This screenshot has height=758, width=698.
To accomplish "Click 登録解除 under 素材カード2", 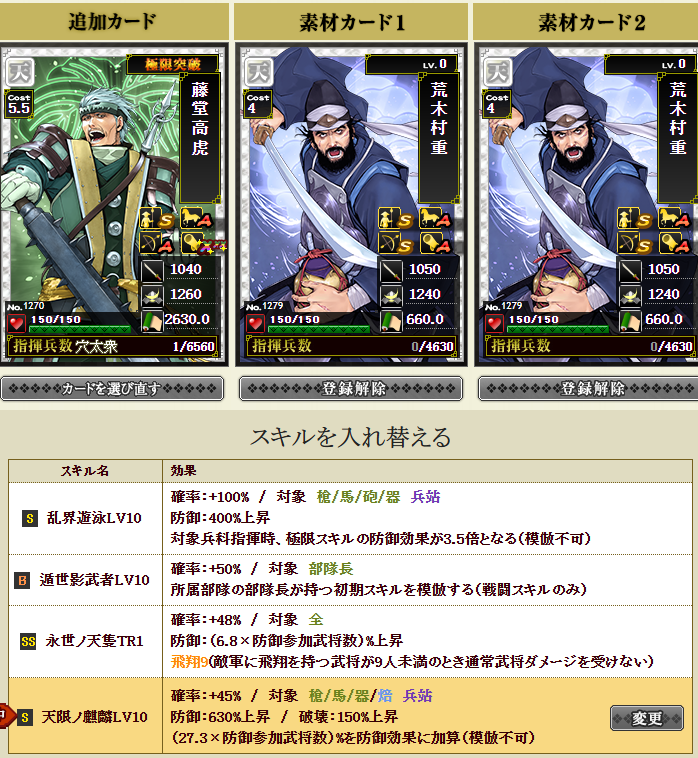I will click(589, 389).
